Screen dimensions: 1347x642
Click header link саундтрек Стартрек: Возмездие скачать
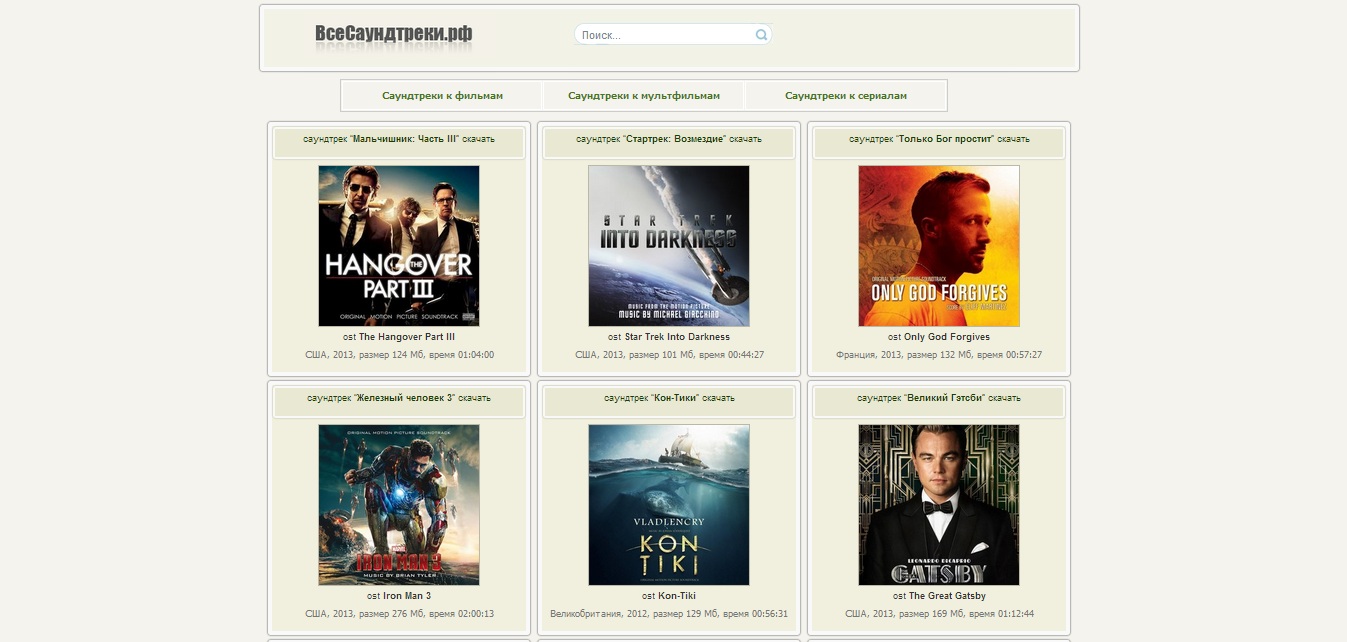669,139
